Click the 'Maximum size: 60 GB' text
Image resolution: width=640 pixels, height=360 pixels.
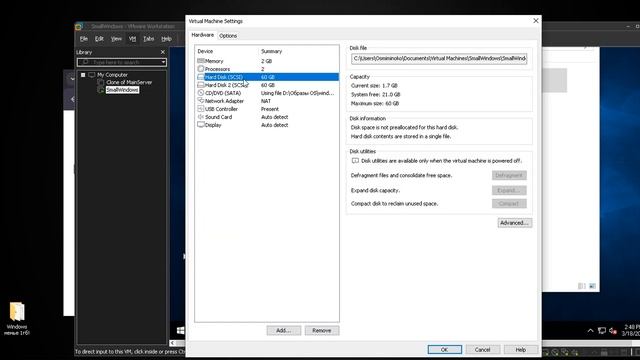coord(375,103)
